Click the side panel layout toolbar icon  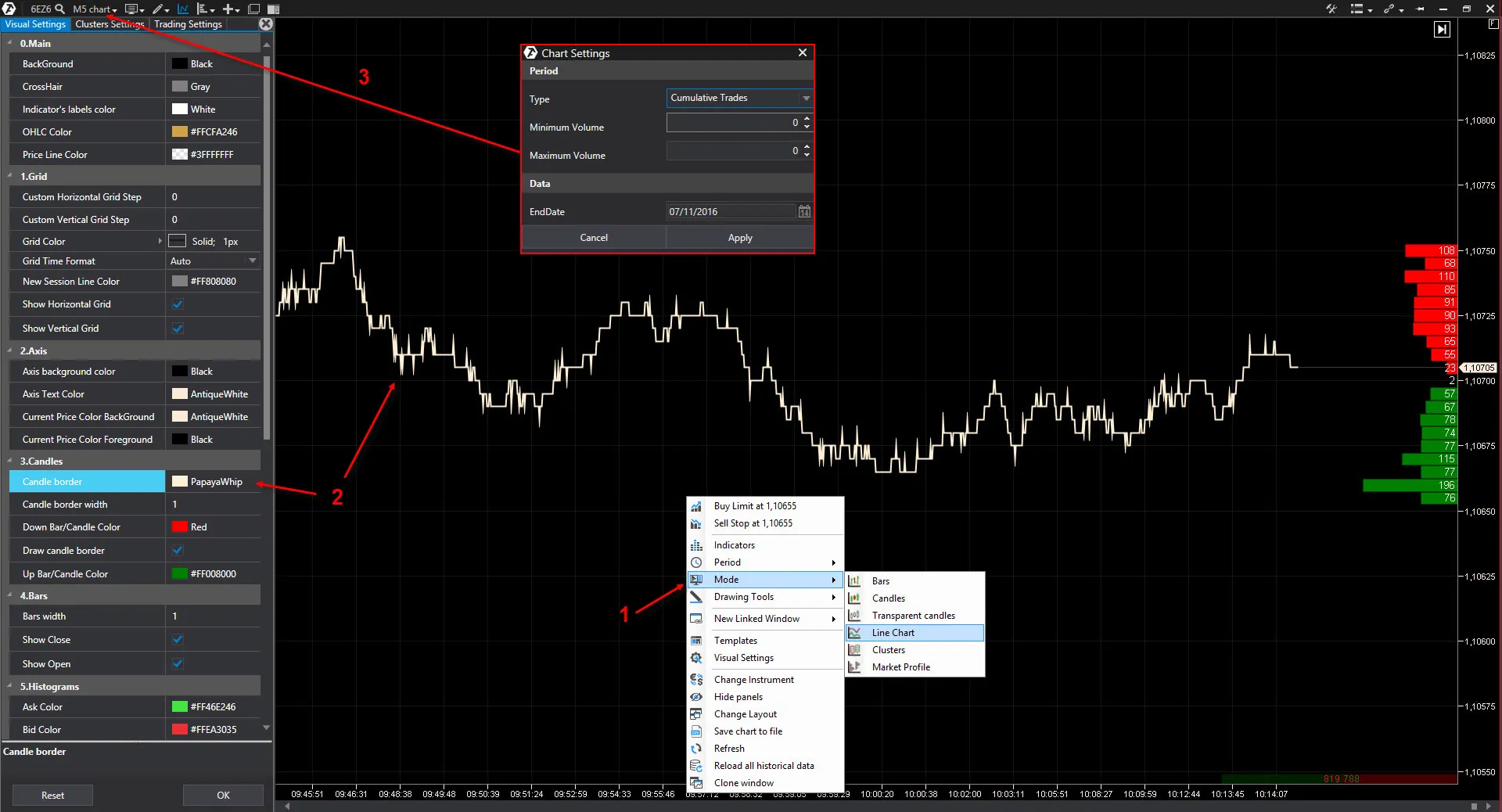pyautogui.click(x=274, y=9)
